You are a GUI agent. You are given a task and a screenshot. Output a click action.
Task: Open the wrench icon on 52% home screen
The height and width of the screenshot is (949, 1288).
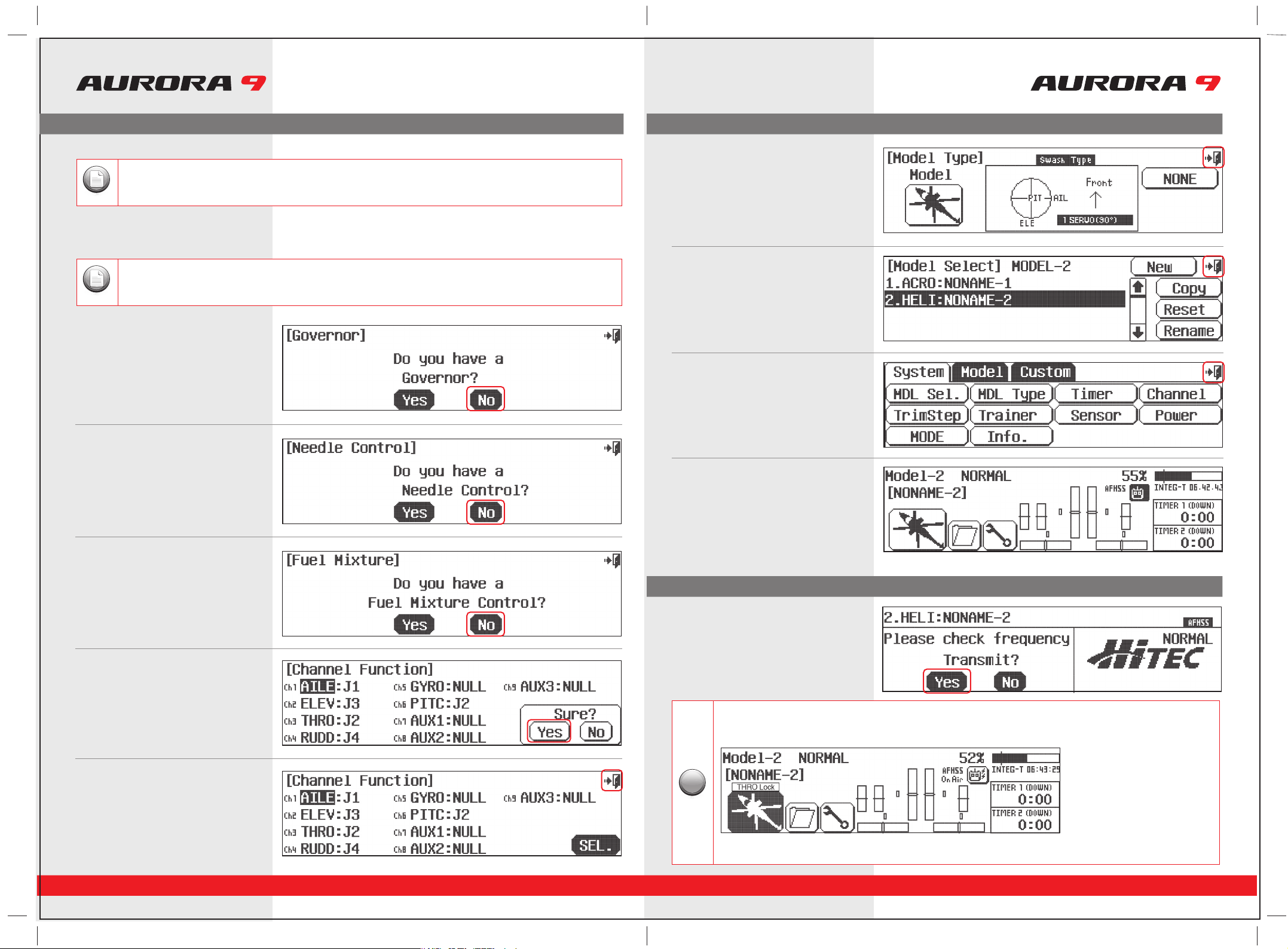coord(837,818)
